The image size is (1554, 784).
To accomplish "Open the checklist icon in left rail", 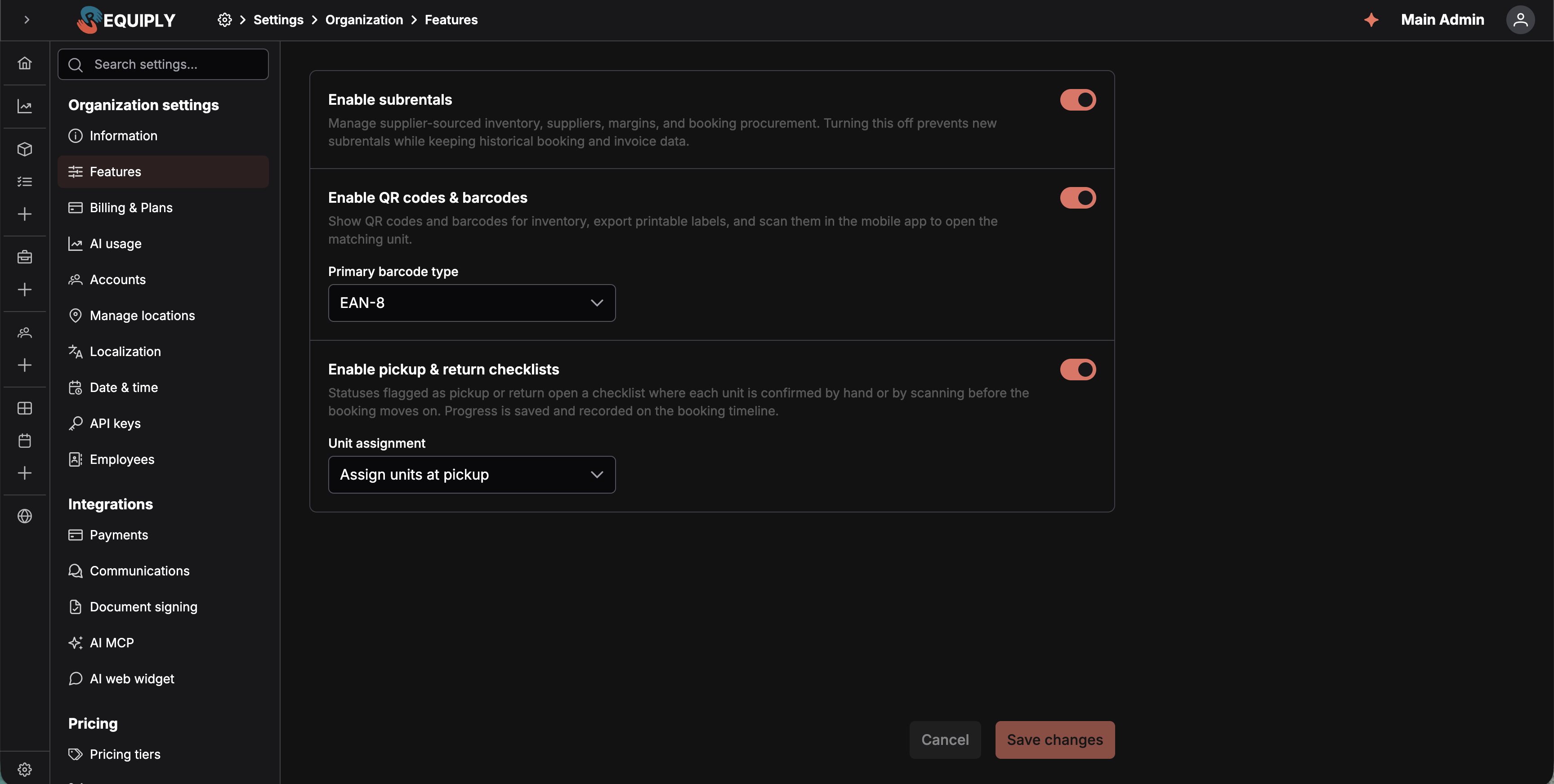I will 25,182.
